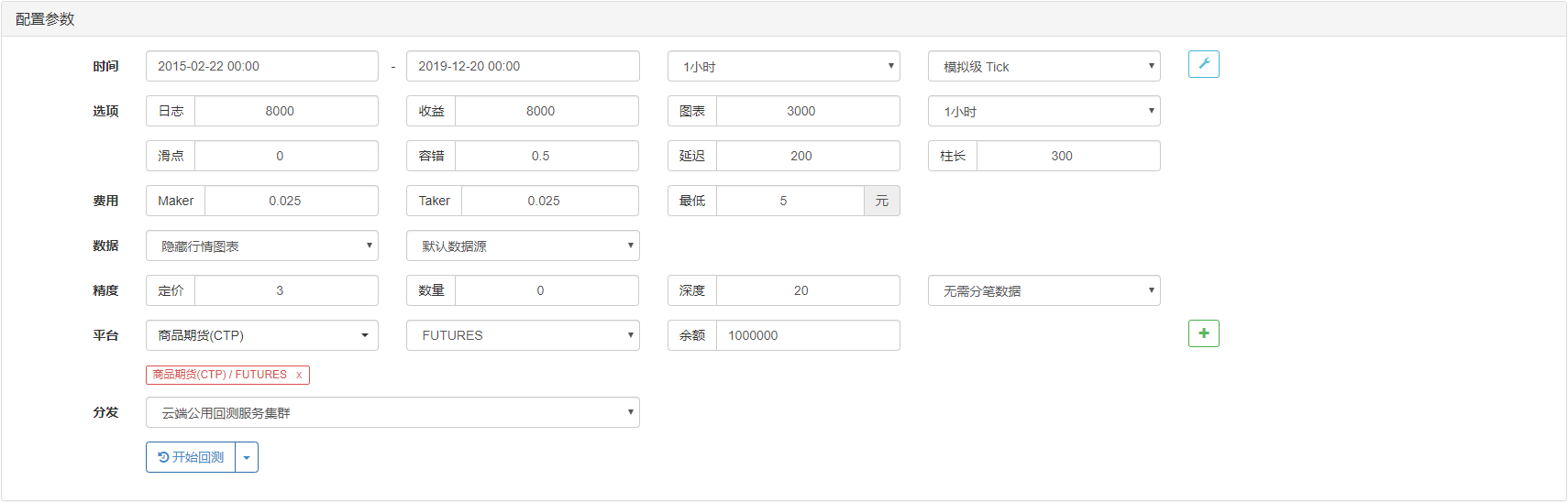Click the start time field 2015-02-22 00:00
The image size is (1568, 502).
(262, 66)
